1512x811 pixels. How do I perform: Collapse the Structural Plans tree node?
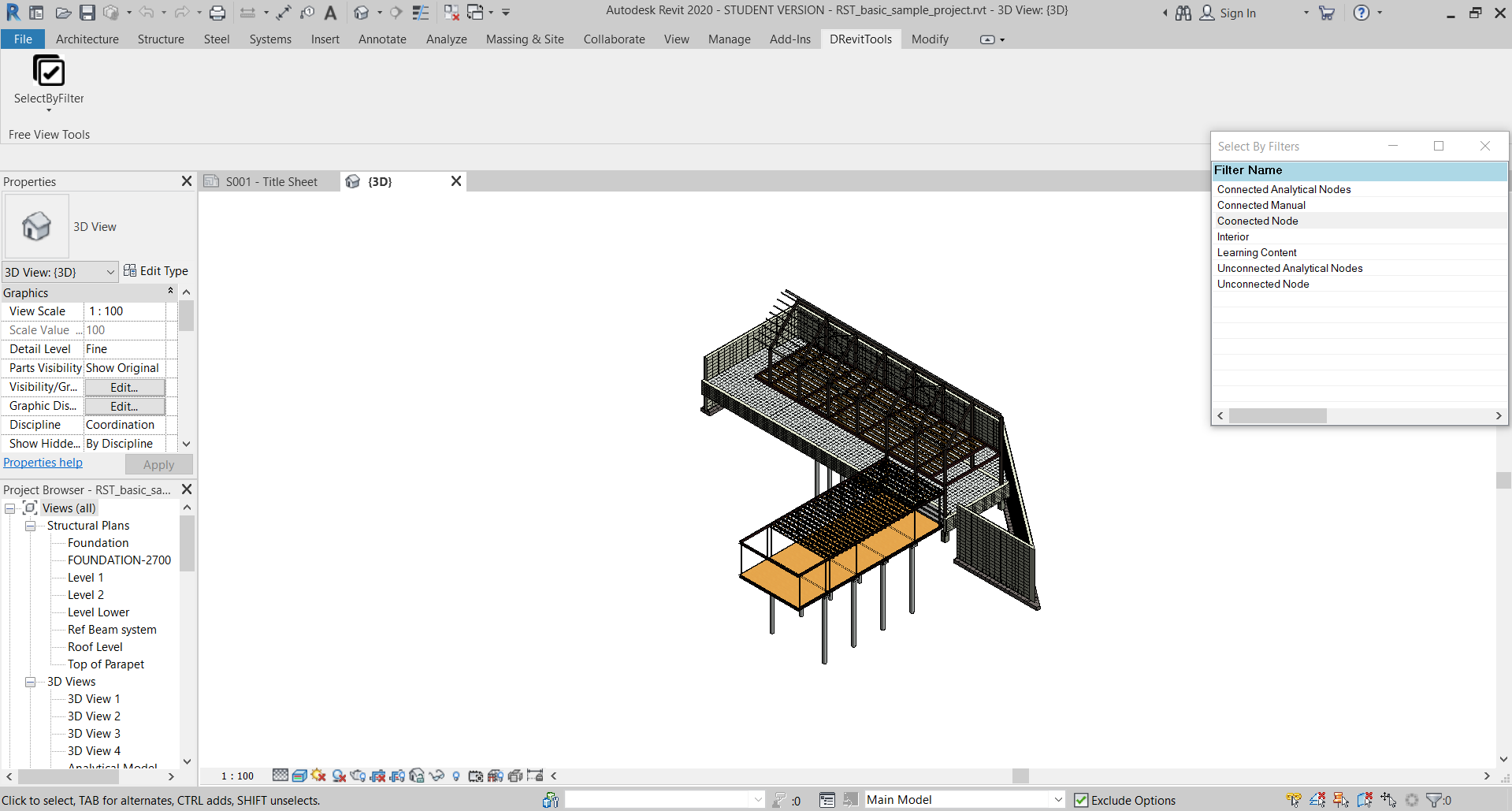(x=30, y=526)
